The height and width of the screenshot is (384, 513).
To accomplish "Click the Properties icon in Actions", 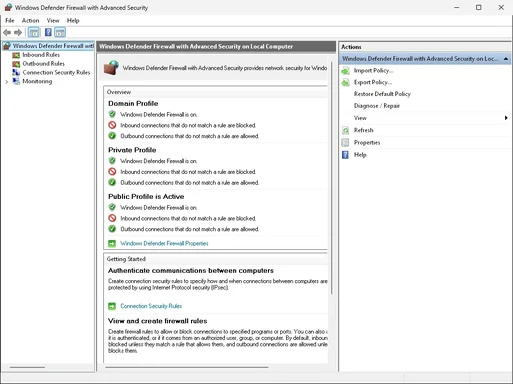I will click(x=346, y=143).
